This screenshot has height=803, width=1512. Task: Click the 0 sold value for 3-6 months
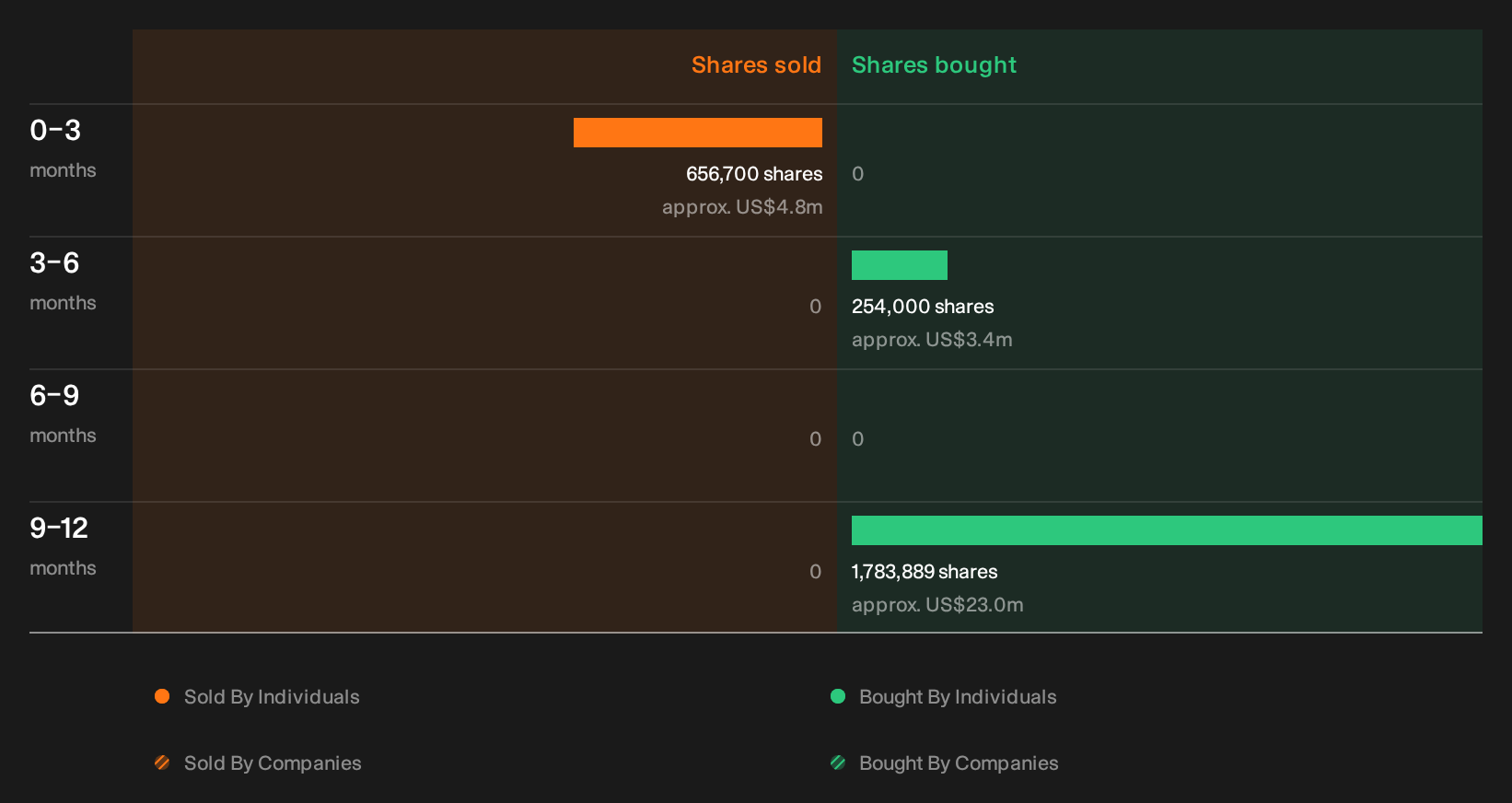click(815, 307)
